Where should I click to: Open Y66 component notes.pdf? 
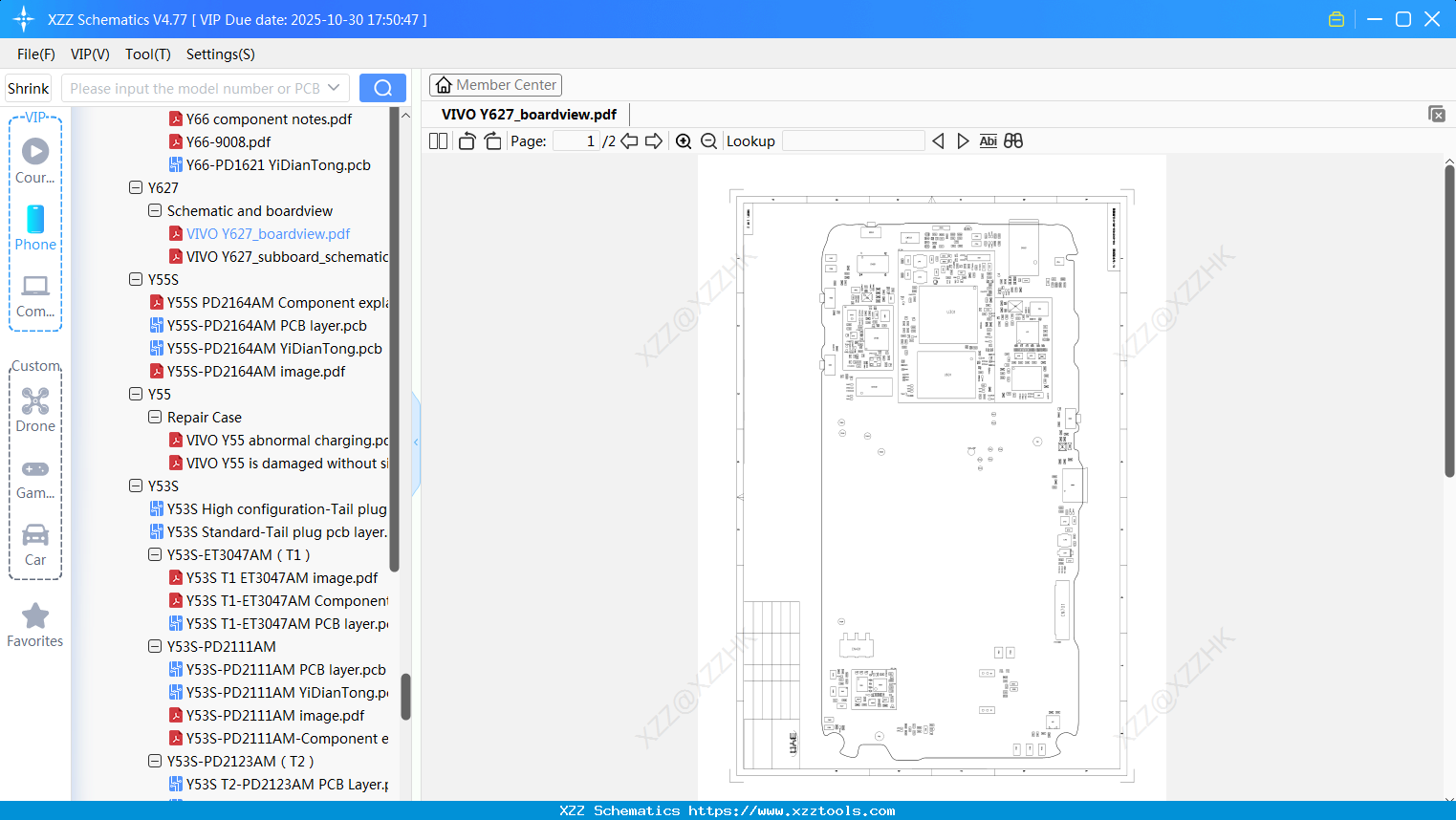coord(260,119)
